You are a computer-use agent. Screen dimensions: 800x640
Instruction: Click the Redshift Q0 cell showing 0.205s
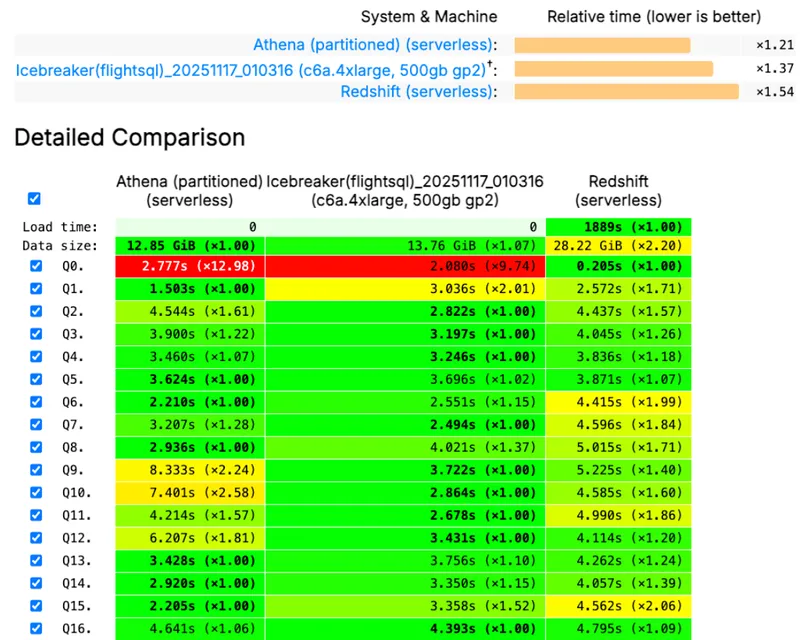point(618,266)
